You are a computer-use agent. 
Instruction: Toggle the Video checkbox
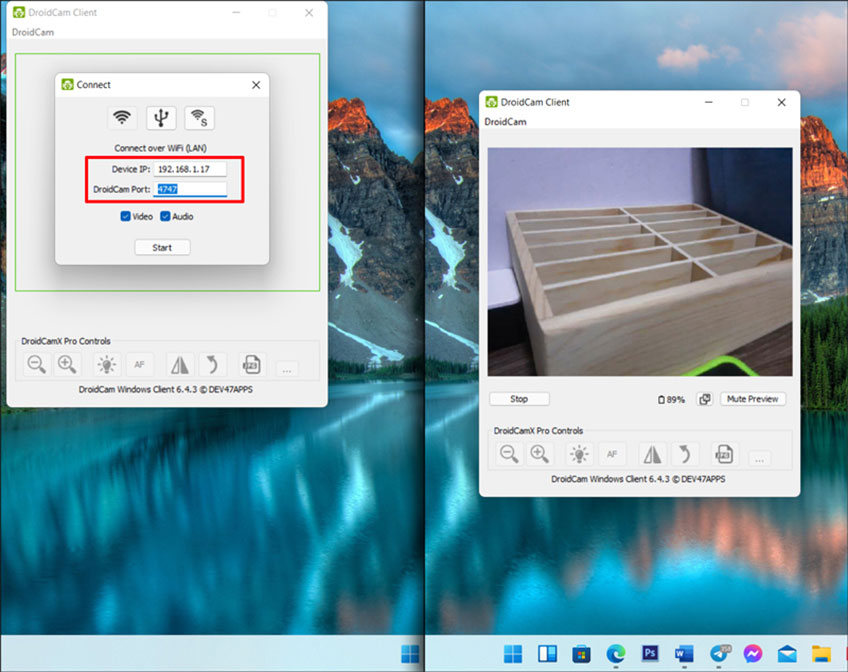pyautogui.click(x=137, y=217)
